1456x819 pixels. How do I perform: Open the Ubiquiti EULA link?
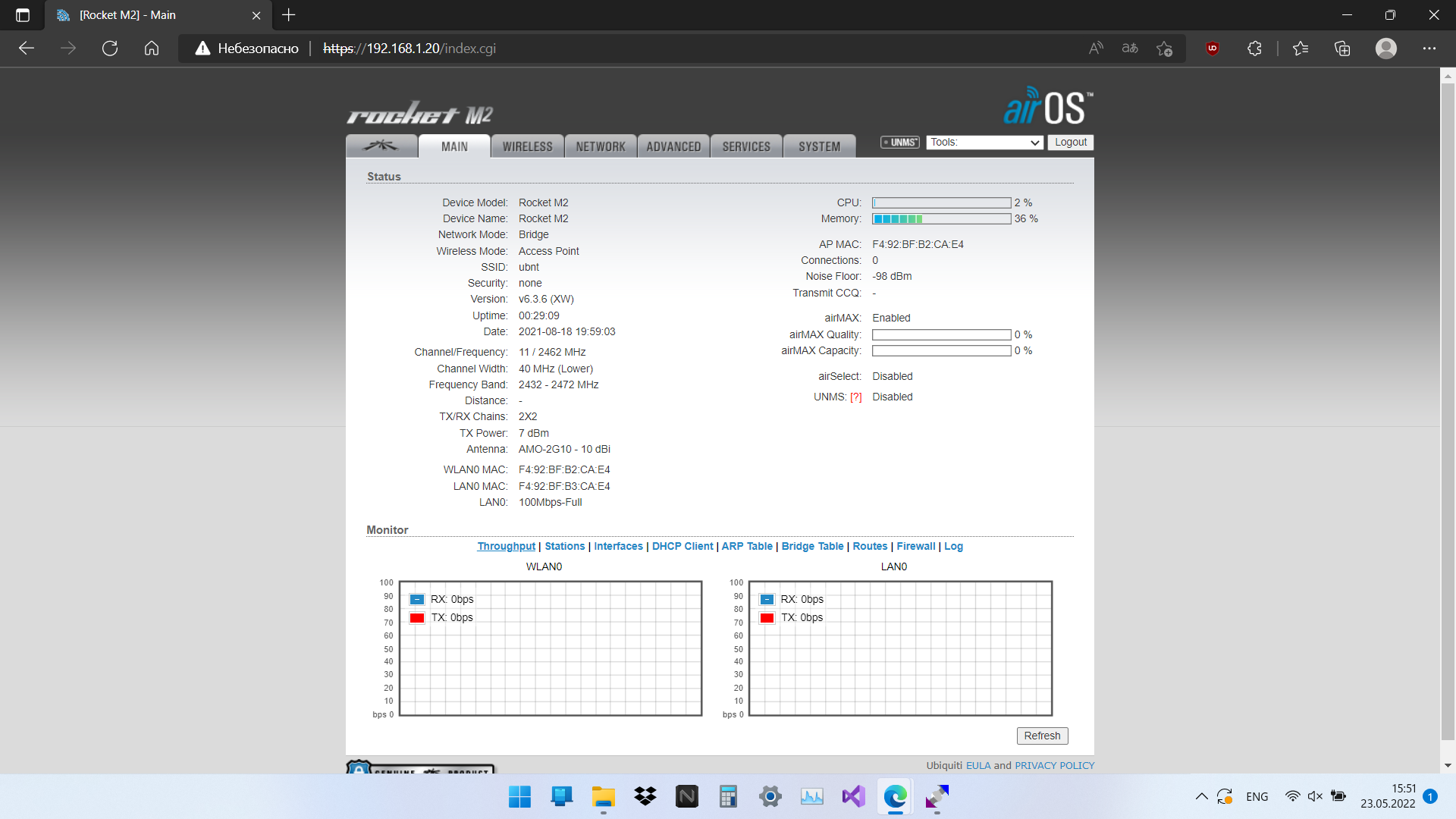point(978,765)
